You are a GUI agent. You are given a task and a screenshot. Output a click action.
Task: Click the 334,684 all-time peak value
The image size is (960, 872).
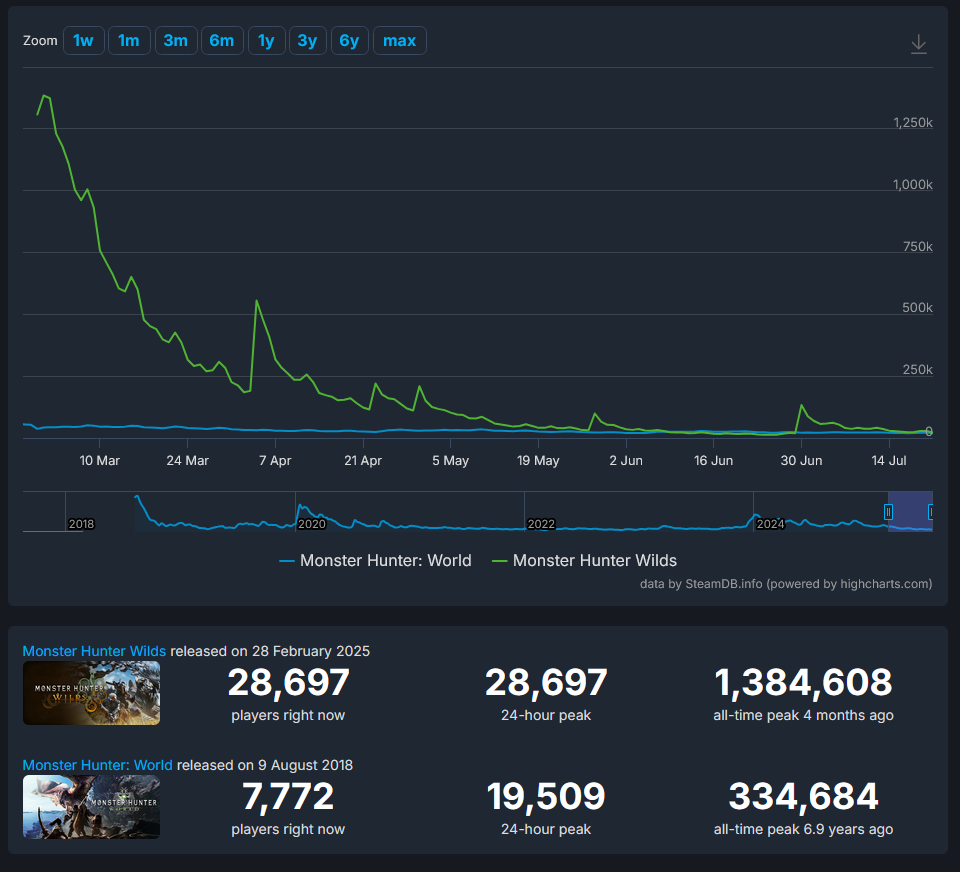pyautogui.click(x=803, y=796)
